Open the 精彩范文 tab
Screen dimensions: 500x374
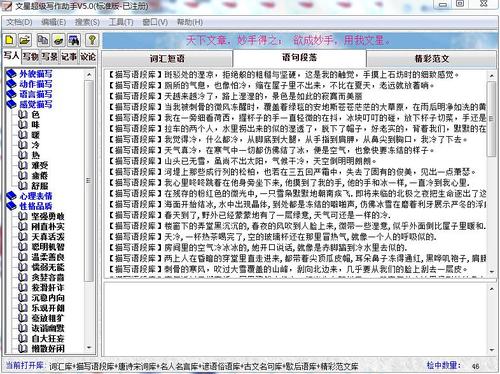[432, 59]
